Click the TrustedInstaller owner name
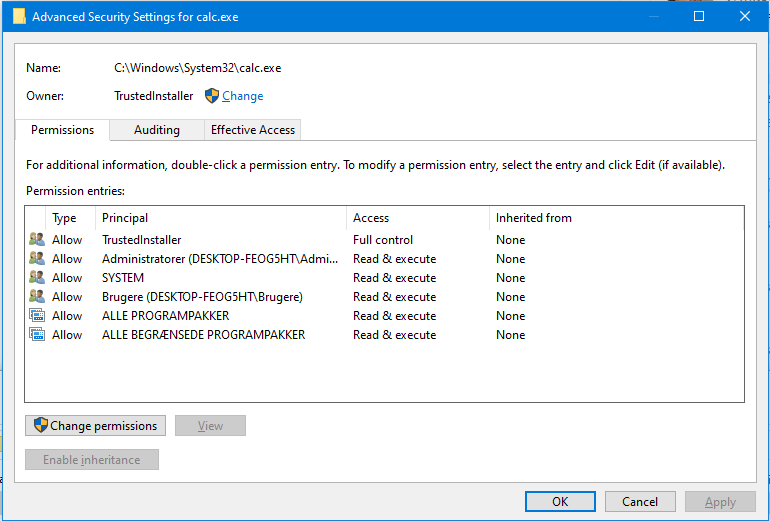The width and height of the screenshot is (770, 521). pos(154,96)
